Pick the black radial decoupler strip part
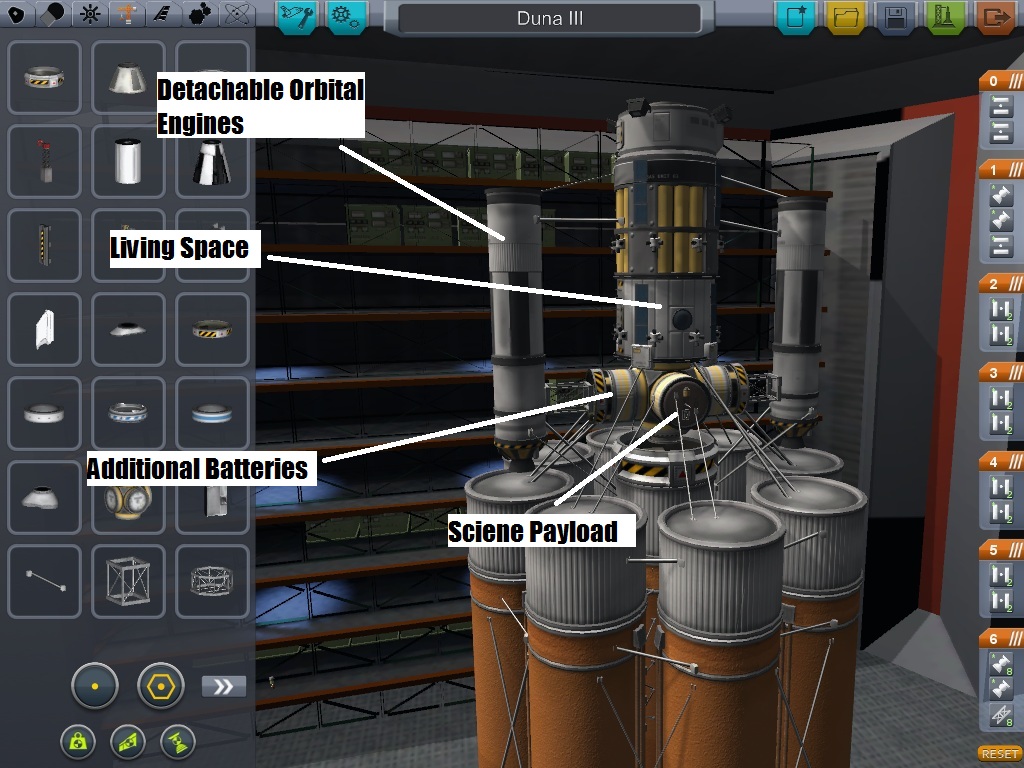This screenshot has height=768, width=1024. [44, 245]
